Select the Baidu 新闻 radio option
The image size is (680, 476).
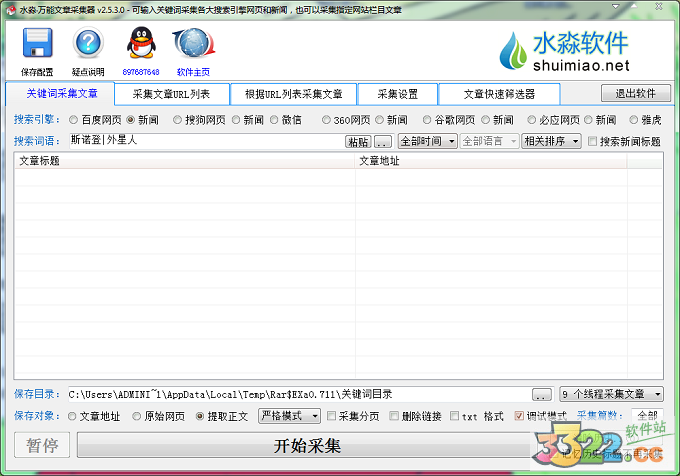point(131,120)
